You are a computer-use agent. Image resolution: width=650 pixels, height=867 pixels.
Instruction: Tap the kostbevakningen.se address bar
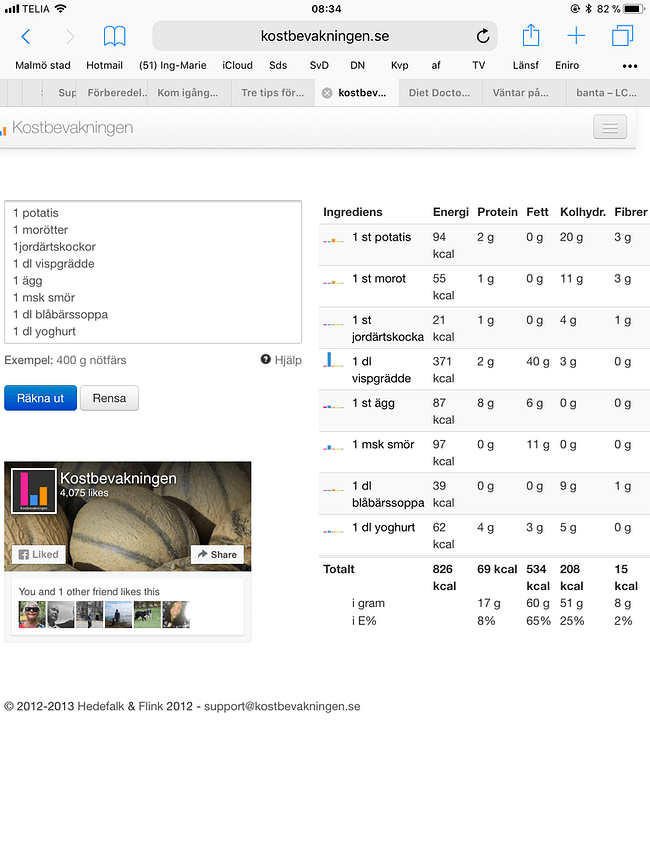[x=325, y=36]
